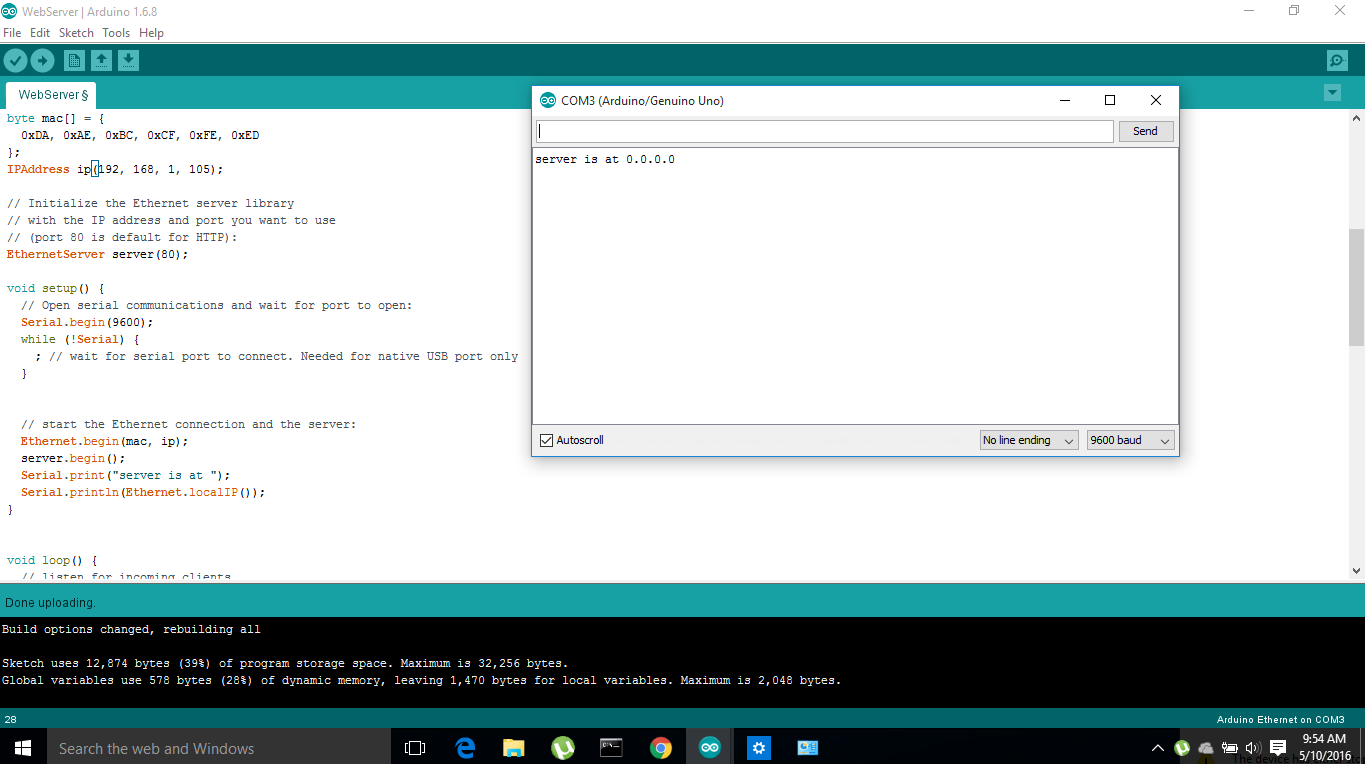Viewport: 1365px width, 764px height.
Task: Click the taskbar icon right of Settings
Action: (x=808, y=747)
